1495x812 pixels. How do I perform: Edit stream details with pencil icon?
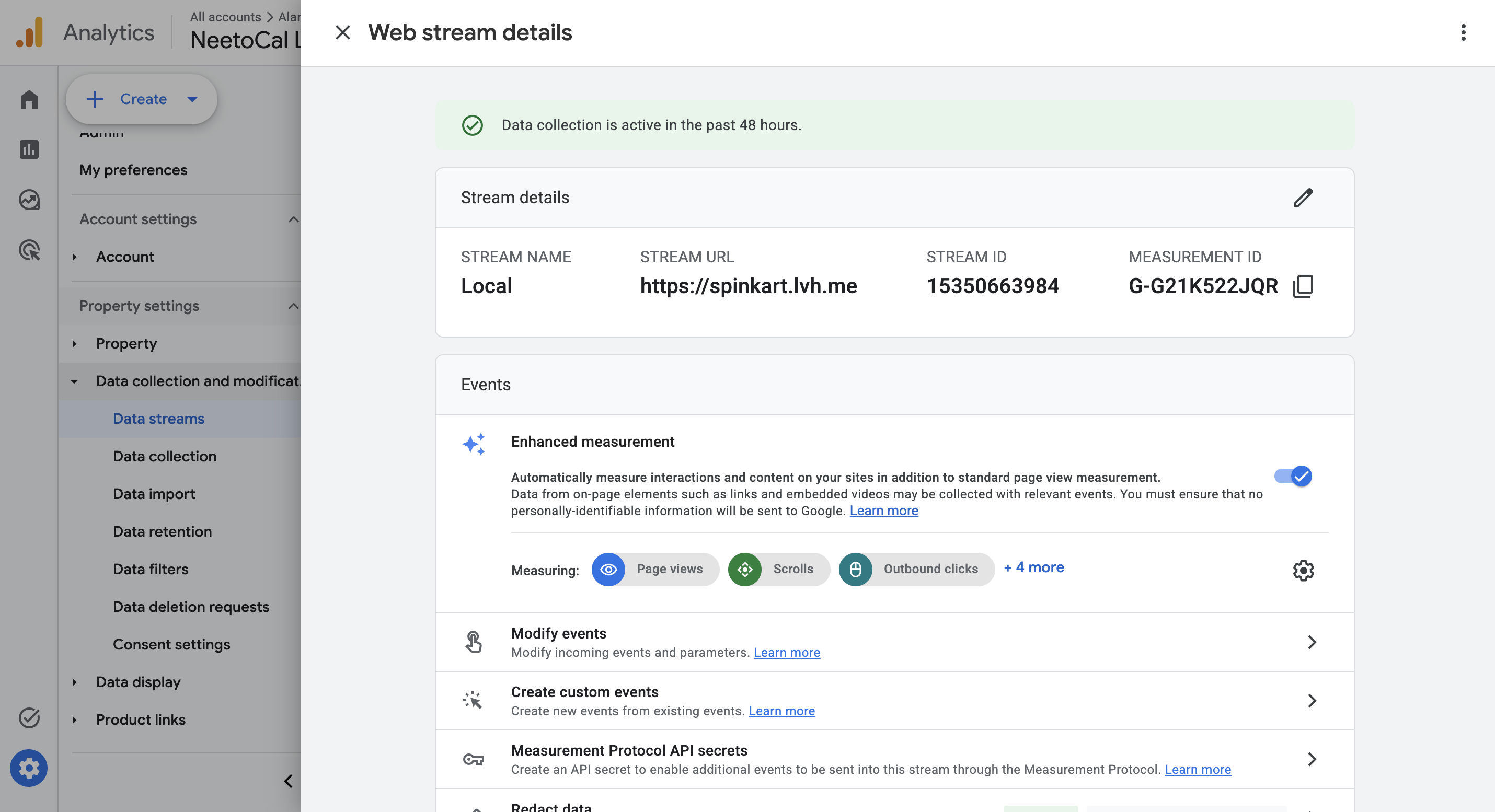coord(1303,198)
